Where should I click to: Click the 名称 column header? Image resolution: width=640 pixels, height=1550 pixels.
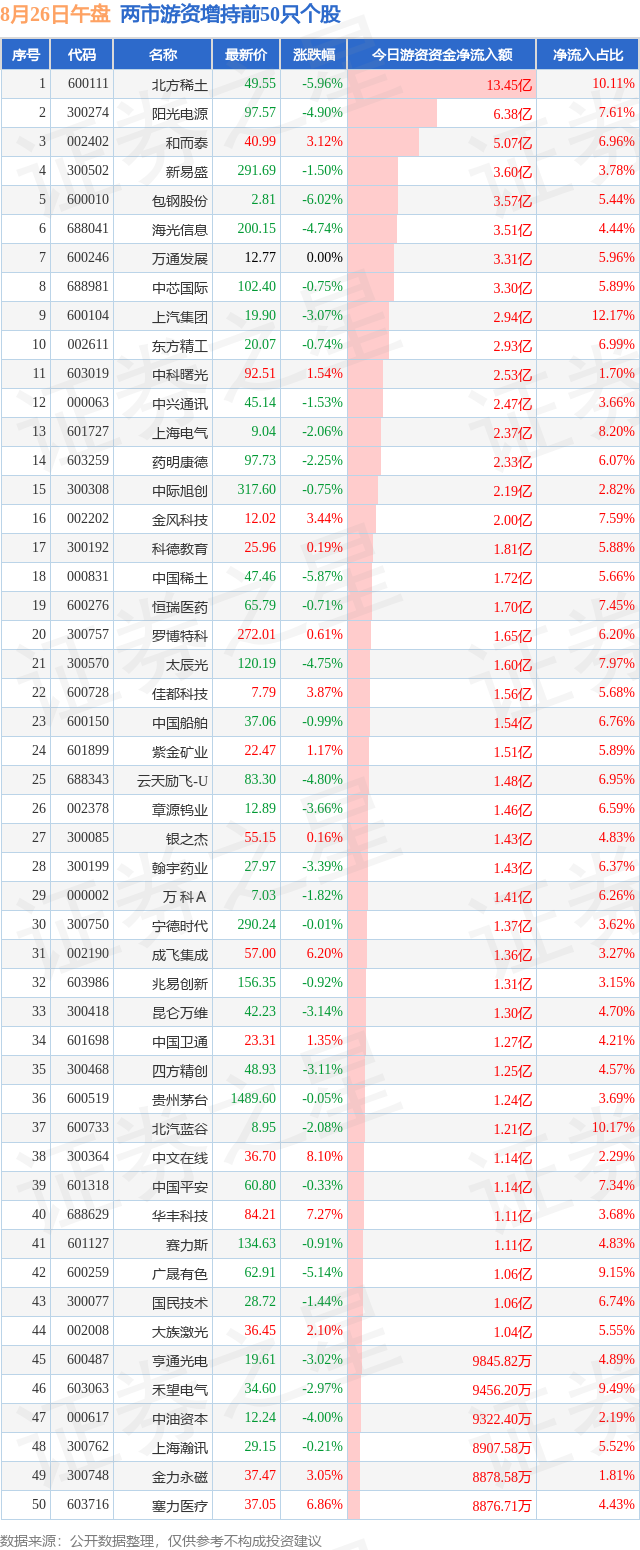[163, 55]
